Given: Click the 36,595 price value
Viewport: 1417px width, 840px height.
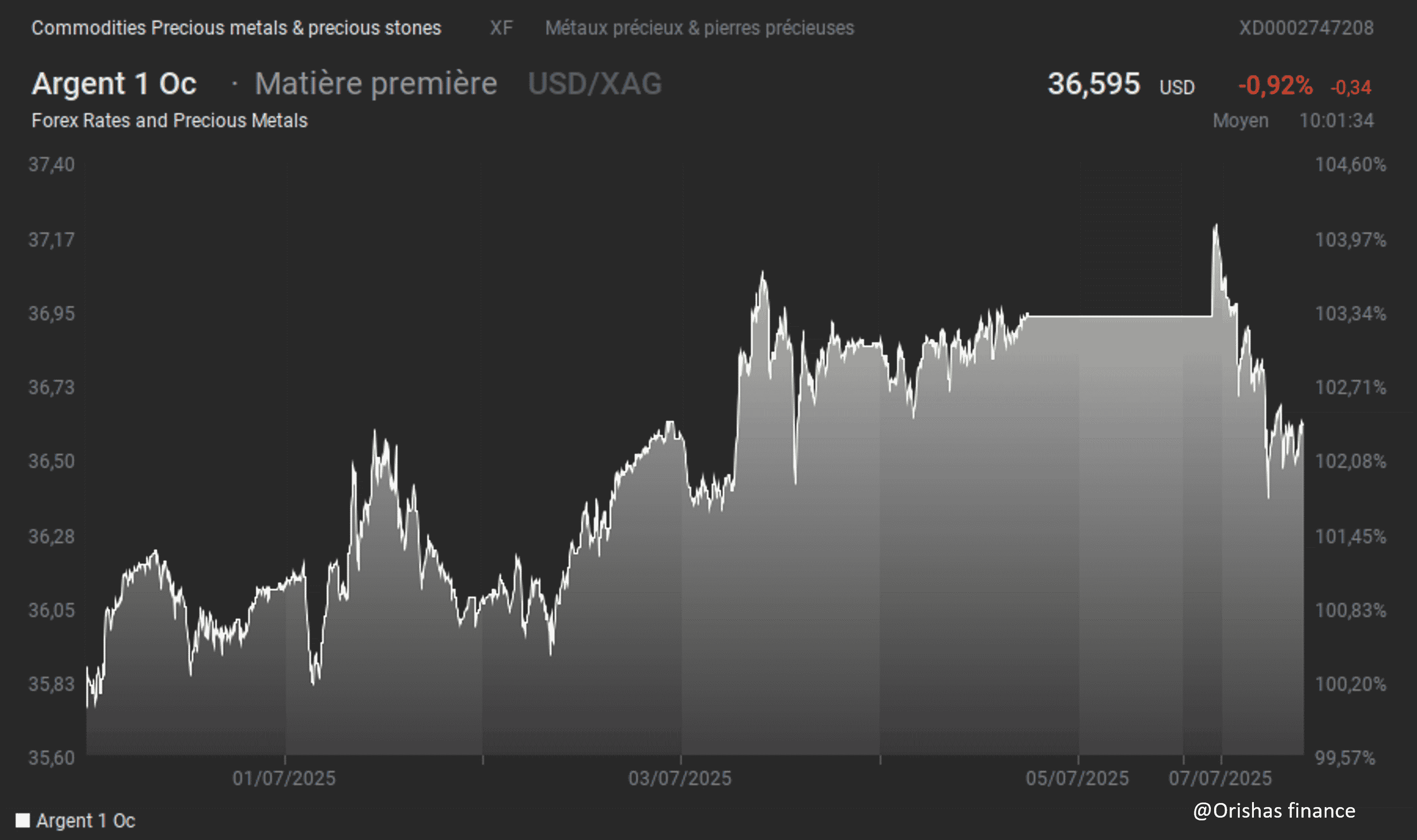Looking at the screenshot, I should tap(1094, 84).
